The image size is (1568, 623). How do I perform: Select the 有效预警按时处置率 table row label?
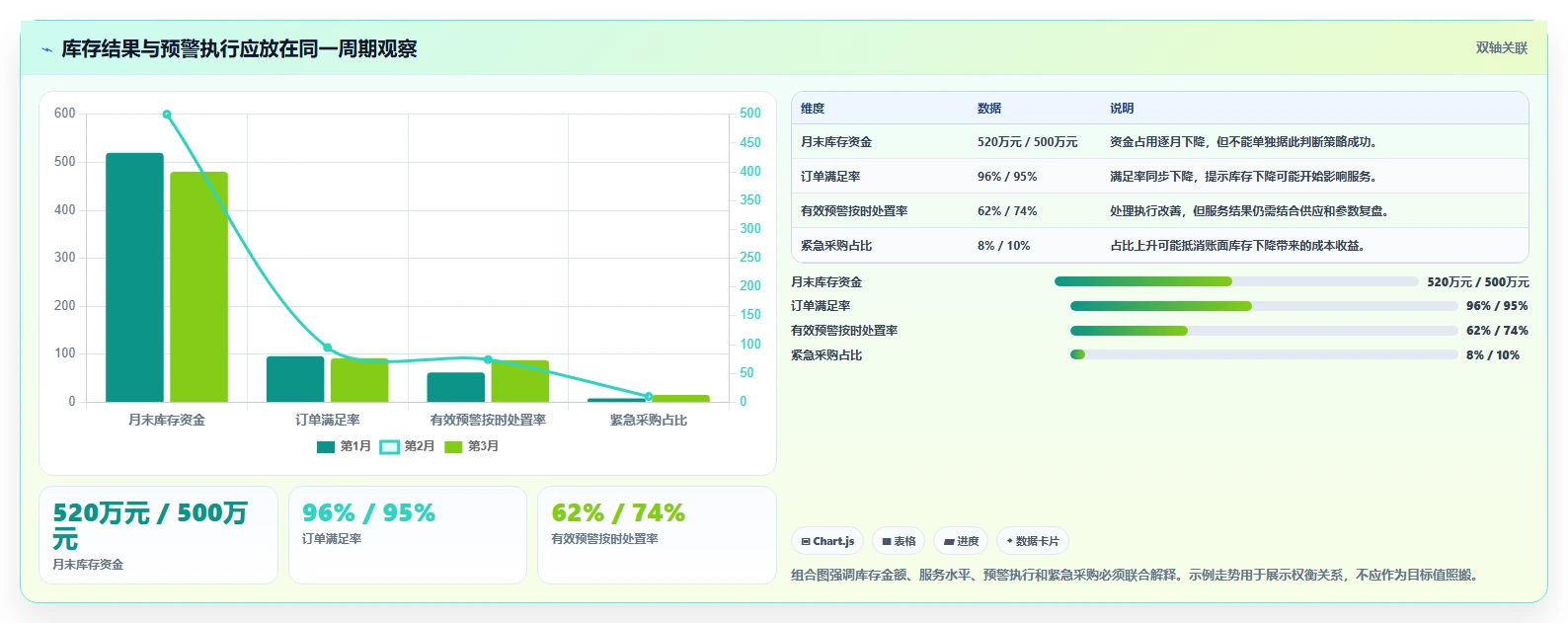click(854, 211)
